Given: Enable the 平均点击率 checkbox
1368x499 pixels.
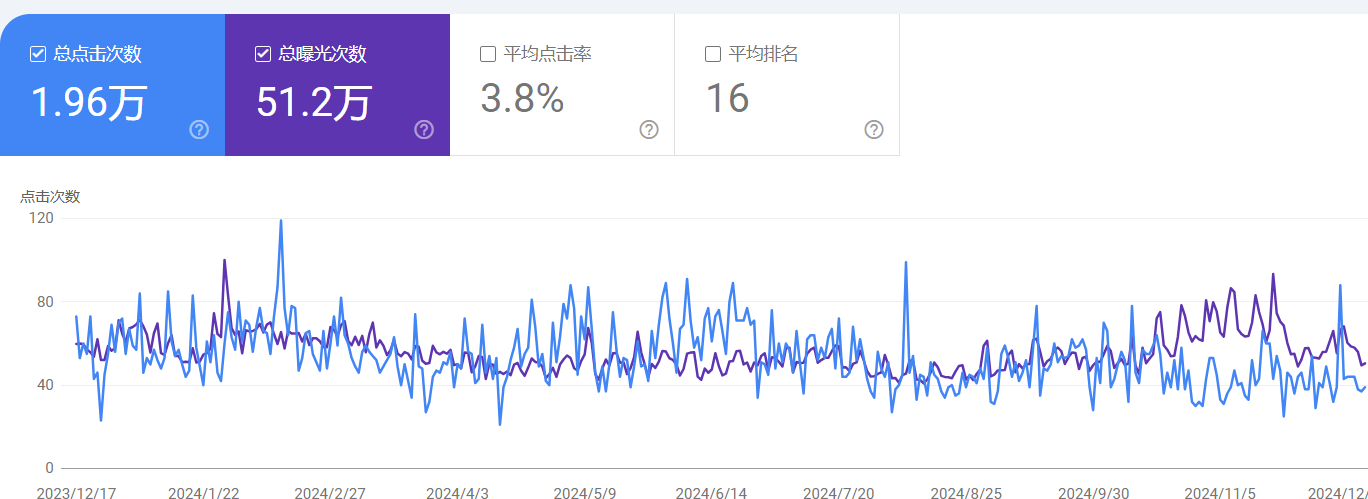Looking at the screenshot, I should 488,54.
